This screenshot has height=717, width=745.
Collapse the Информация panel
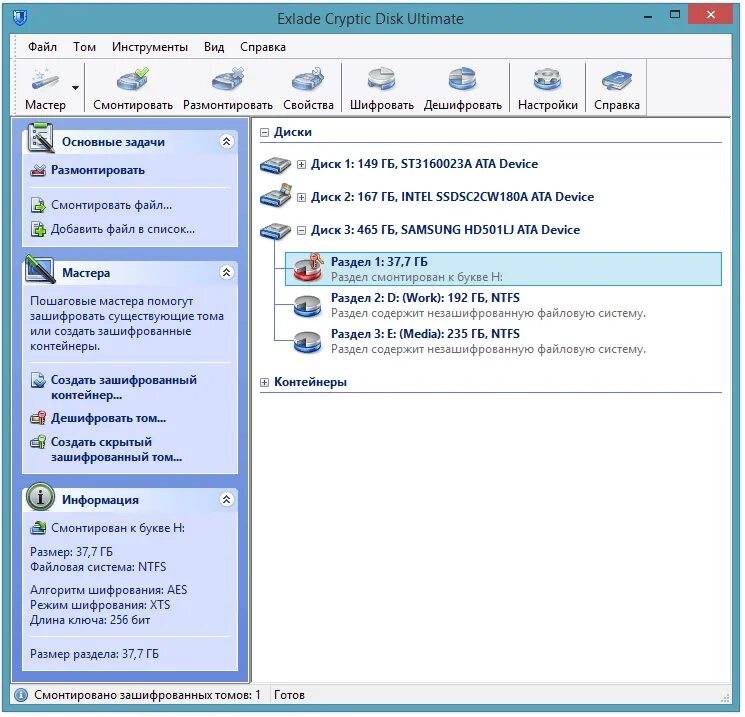coord(227,499)
